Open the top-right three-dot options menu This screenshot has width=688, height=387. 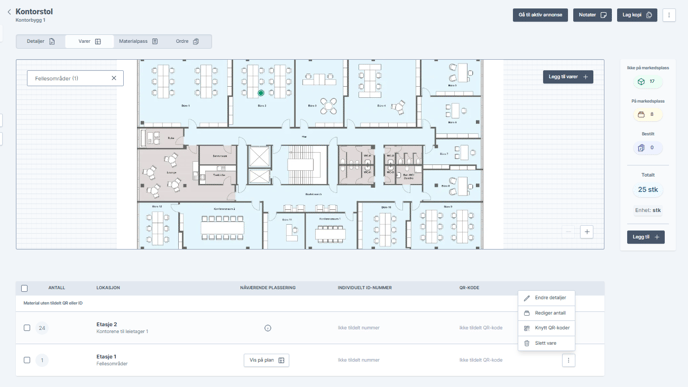669,15
